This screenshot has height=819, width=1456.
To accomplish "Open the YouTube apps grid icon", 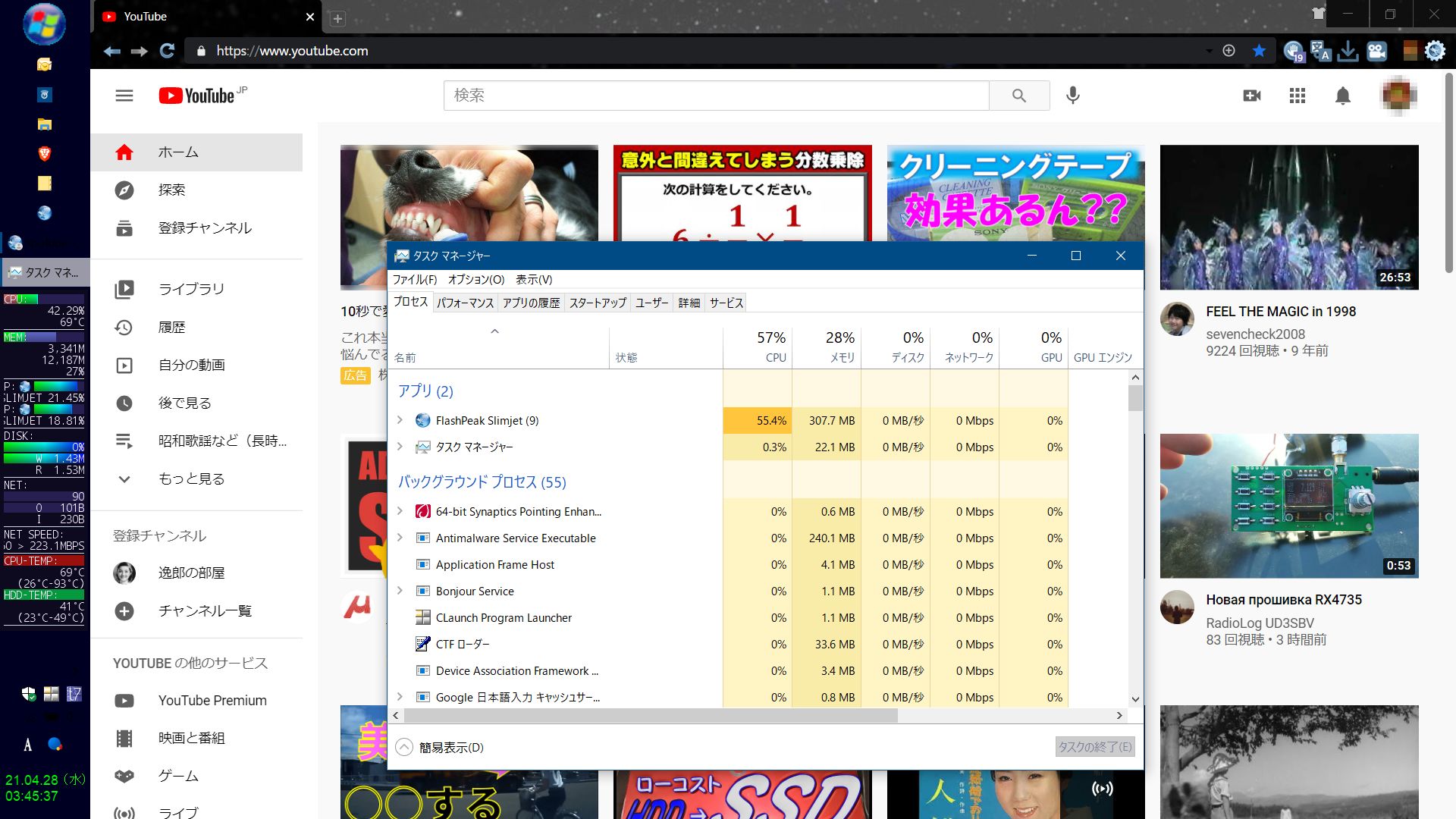I will [1298, 96].
